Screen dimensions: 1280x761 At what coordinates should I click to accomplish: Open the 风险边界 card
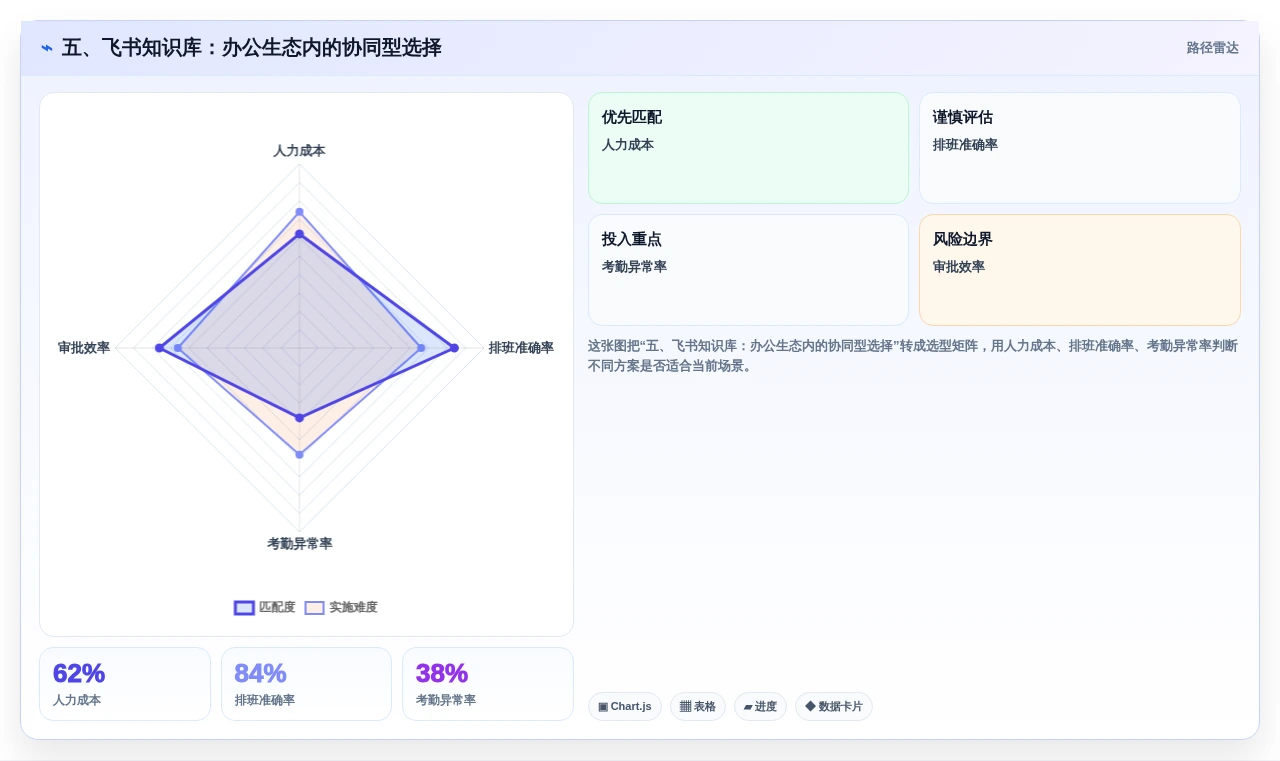click(1080, 270)
